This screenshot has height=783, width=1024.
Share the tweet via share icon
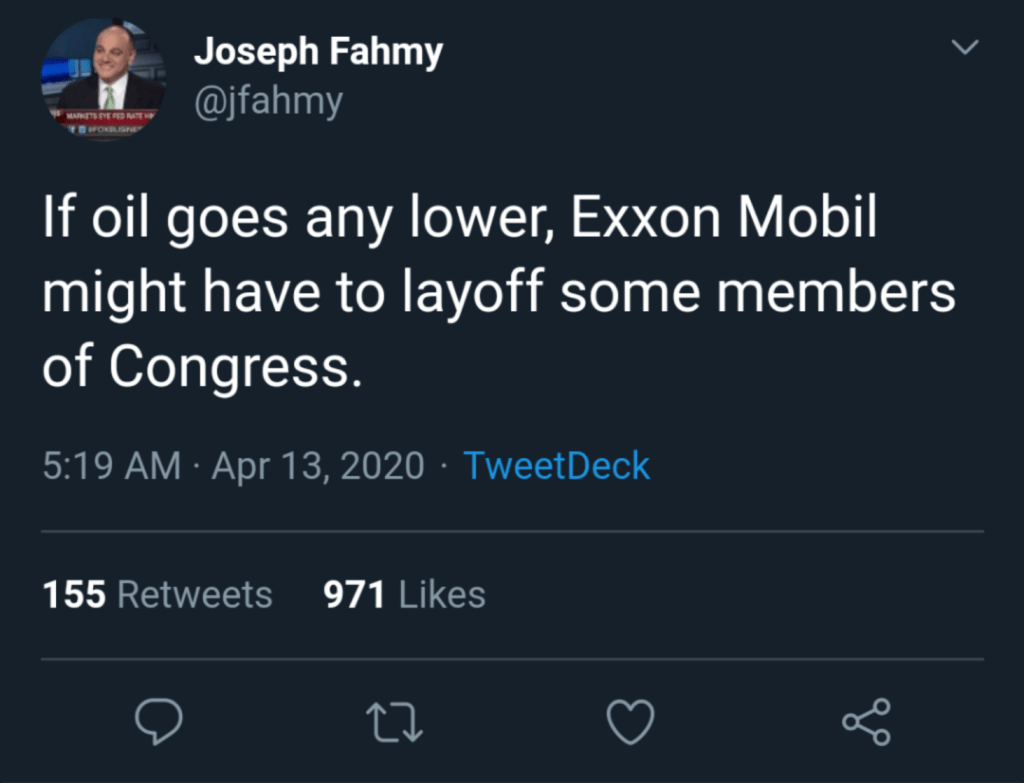[x=866, y=721]
